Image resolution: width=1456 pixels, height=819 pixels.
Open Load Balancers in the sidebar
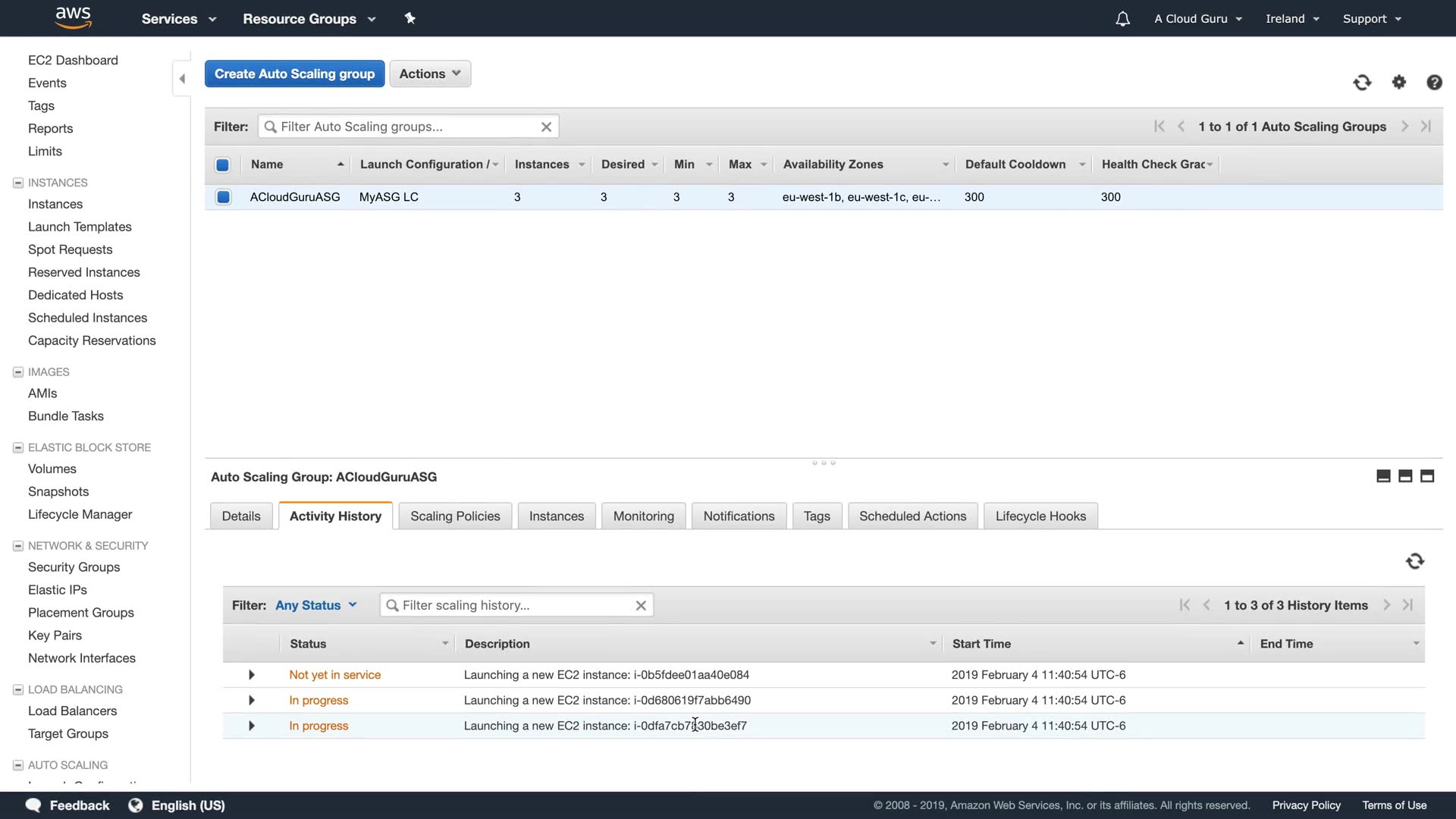(x=72, y=711)
